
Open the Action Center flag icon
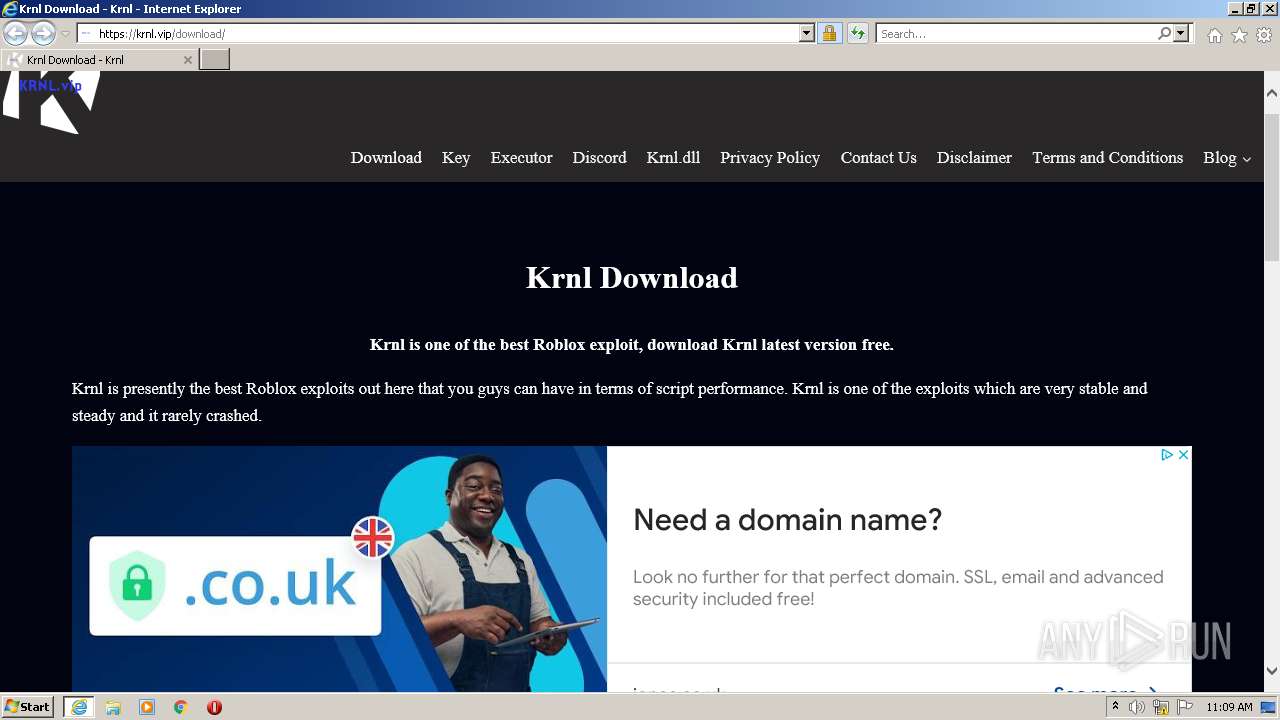point(1185,707)
